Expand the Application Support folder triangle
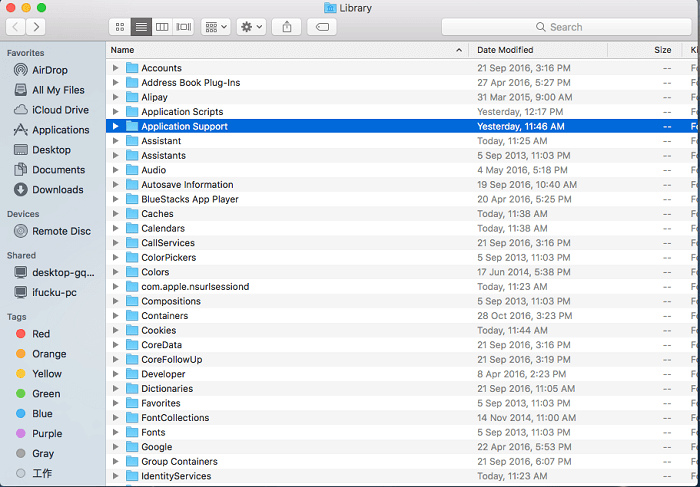 [116, 127]
